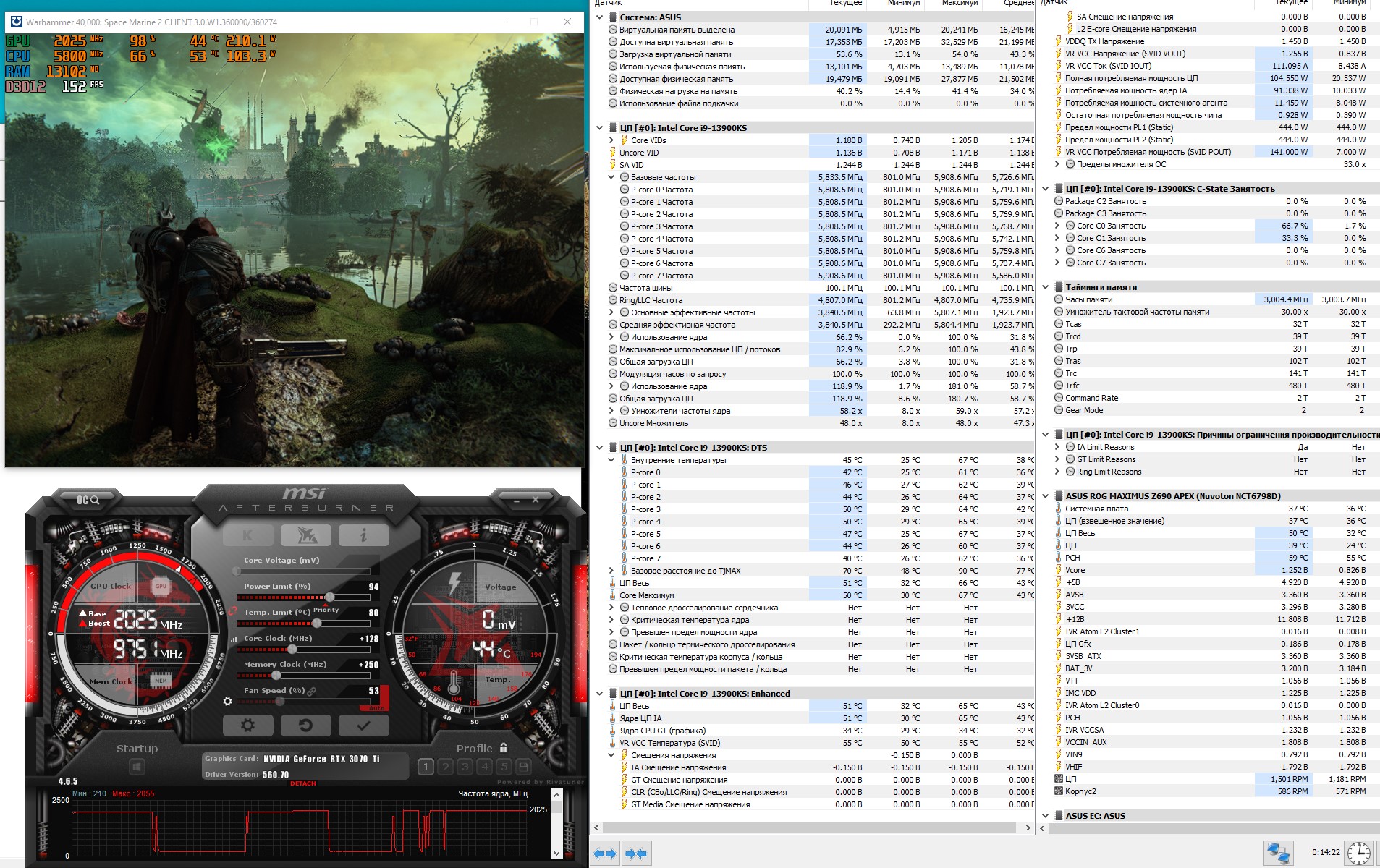Select Afterburner profile slot 1
1380x868 pixels.
click(x=426, y=767)
